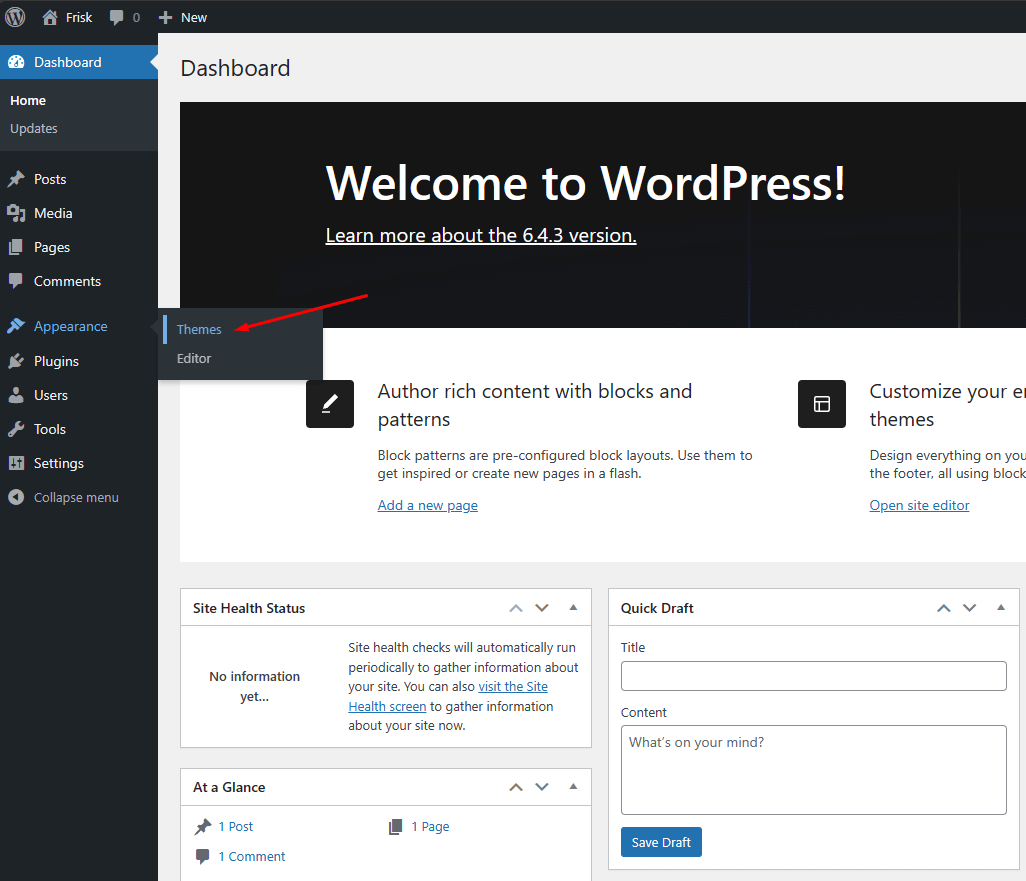Collapse the admin sidebar menu
Screen dimensions: 1026x881
click(x=62, y=497)
